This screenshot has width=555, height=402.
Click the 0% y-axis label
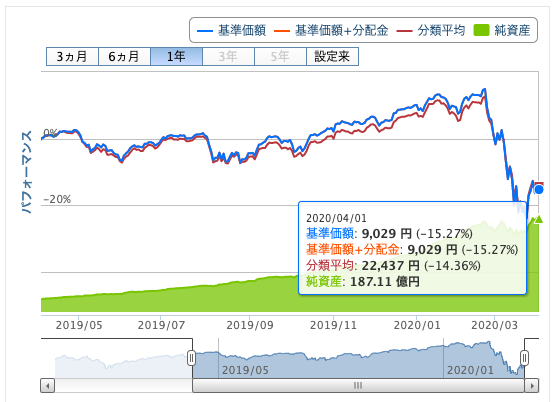tap(50, 133)
